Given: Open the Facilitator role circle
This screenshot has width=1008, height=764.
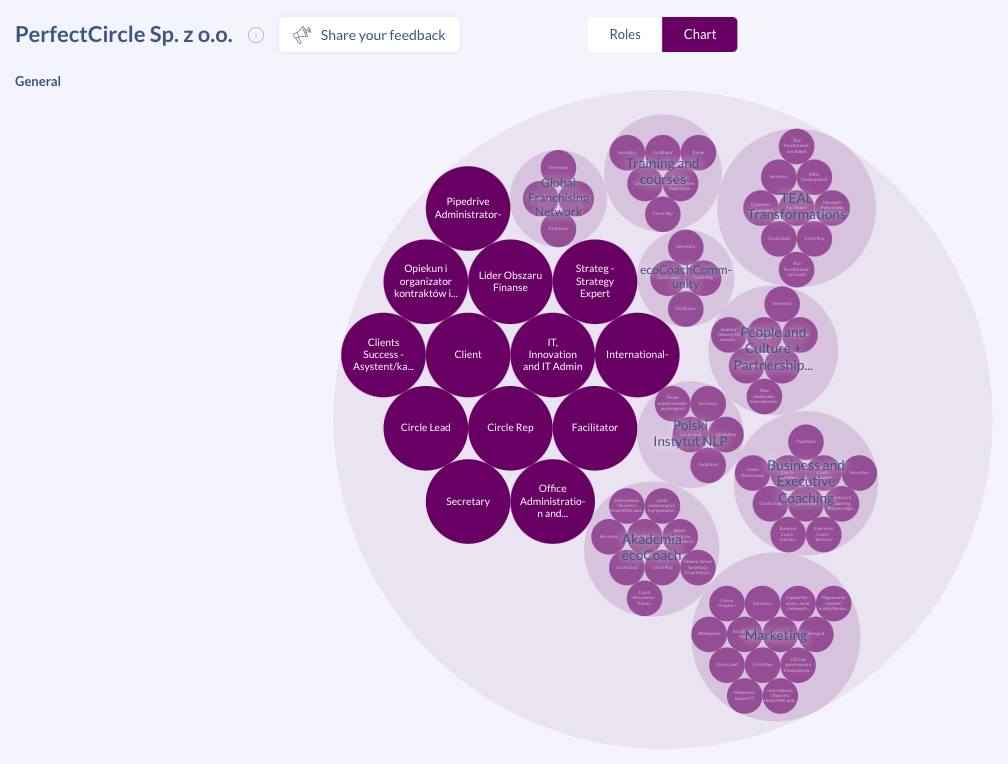Looking at the screenshot, I should point(595,428).
